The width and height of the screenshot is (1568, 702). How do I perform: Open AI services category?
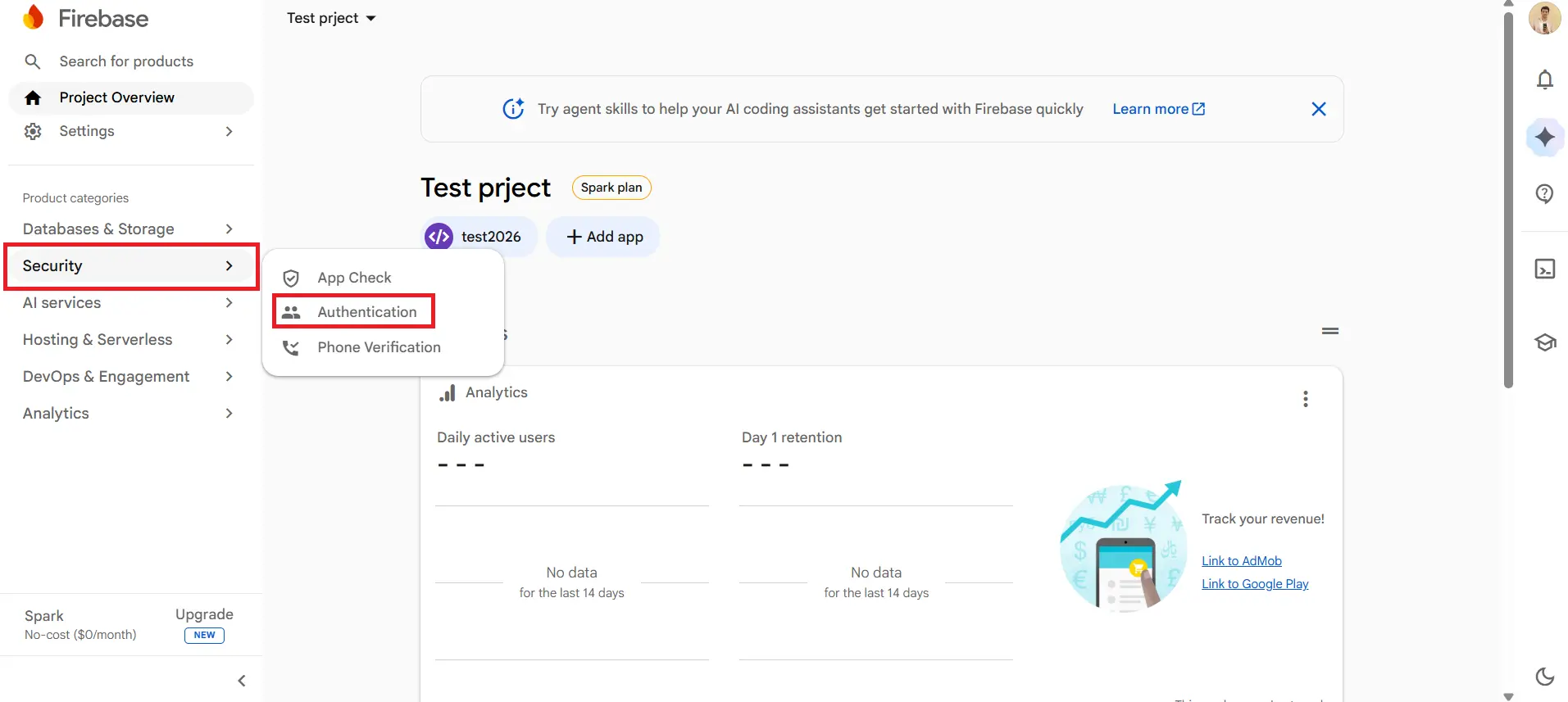click(x=131, y=302)
